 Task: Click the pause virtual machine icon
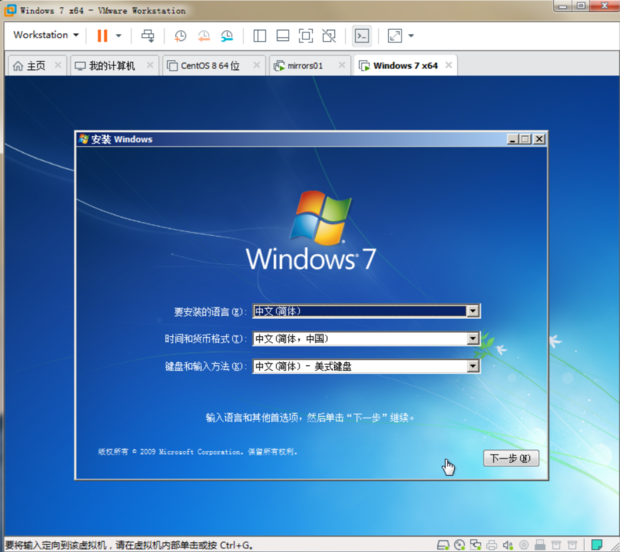point(102,36)
